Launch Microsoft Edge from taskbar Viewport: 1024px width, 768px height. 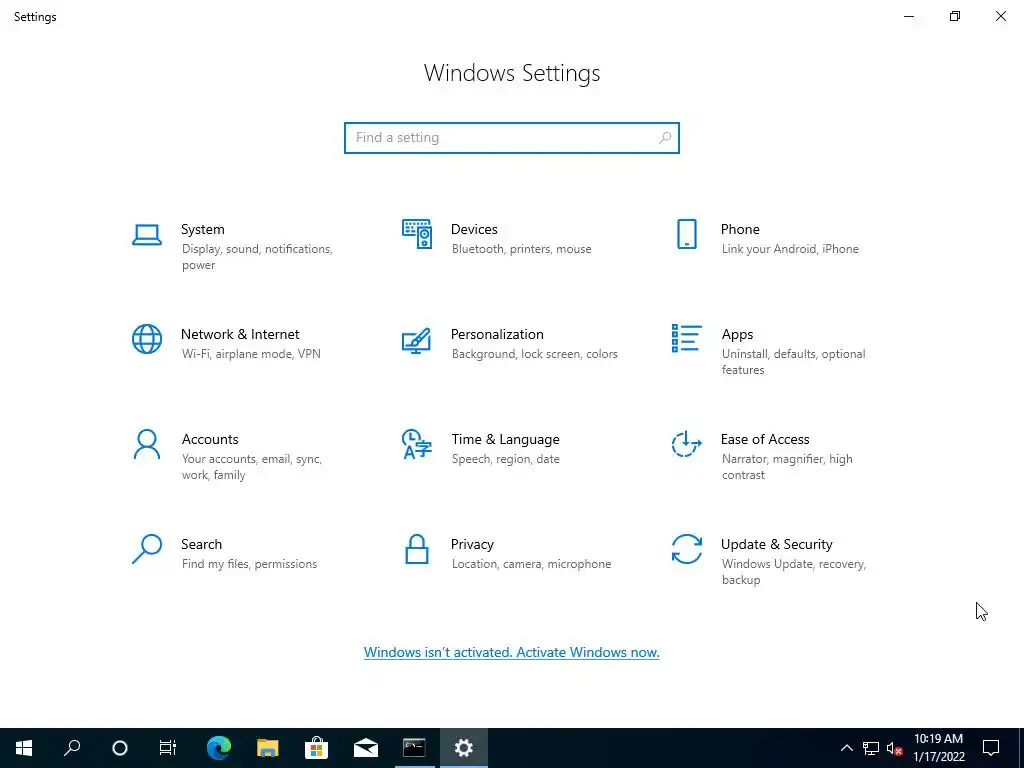tap(219, 748)
